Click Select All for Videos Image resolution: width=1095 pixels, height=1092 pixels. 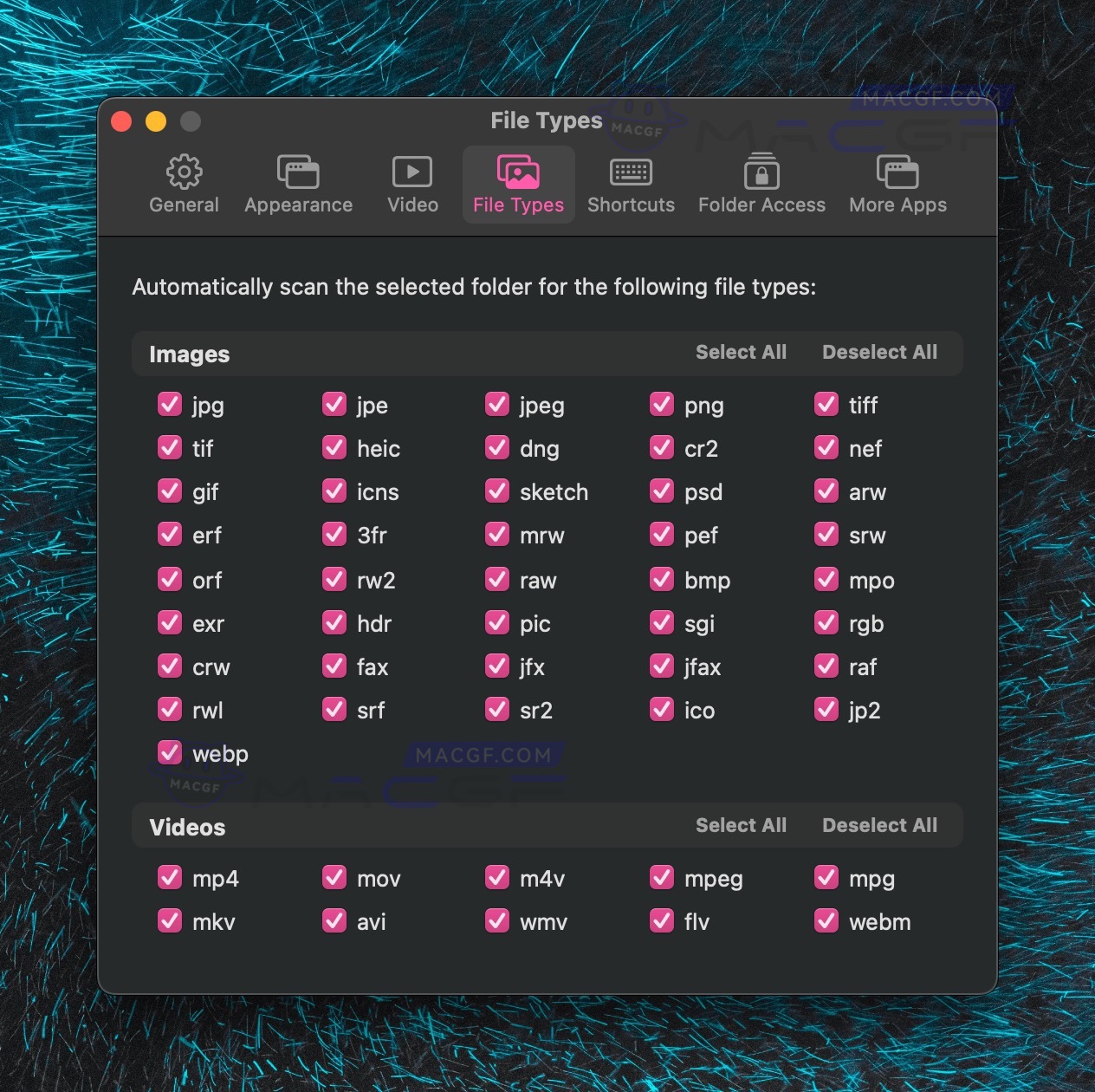[x=741, y=825]
